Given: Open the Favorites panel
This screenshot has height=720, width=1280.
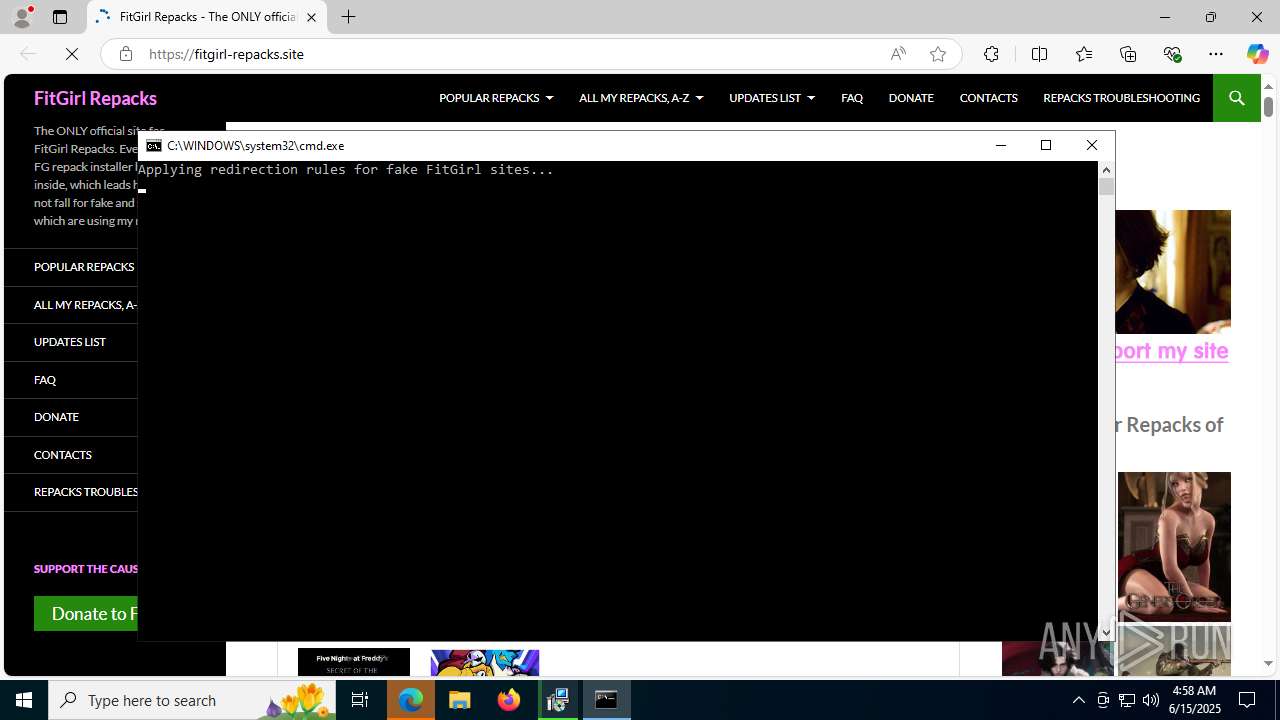Looking at the screenshot, I should tap(1083, 54).
